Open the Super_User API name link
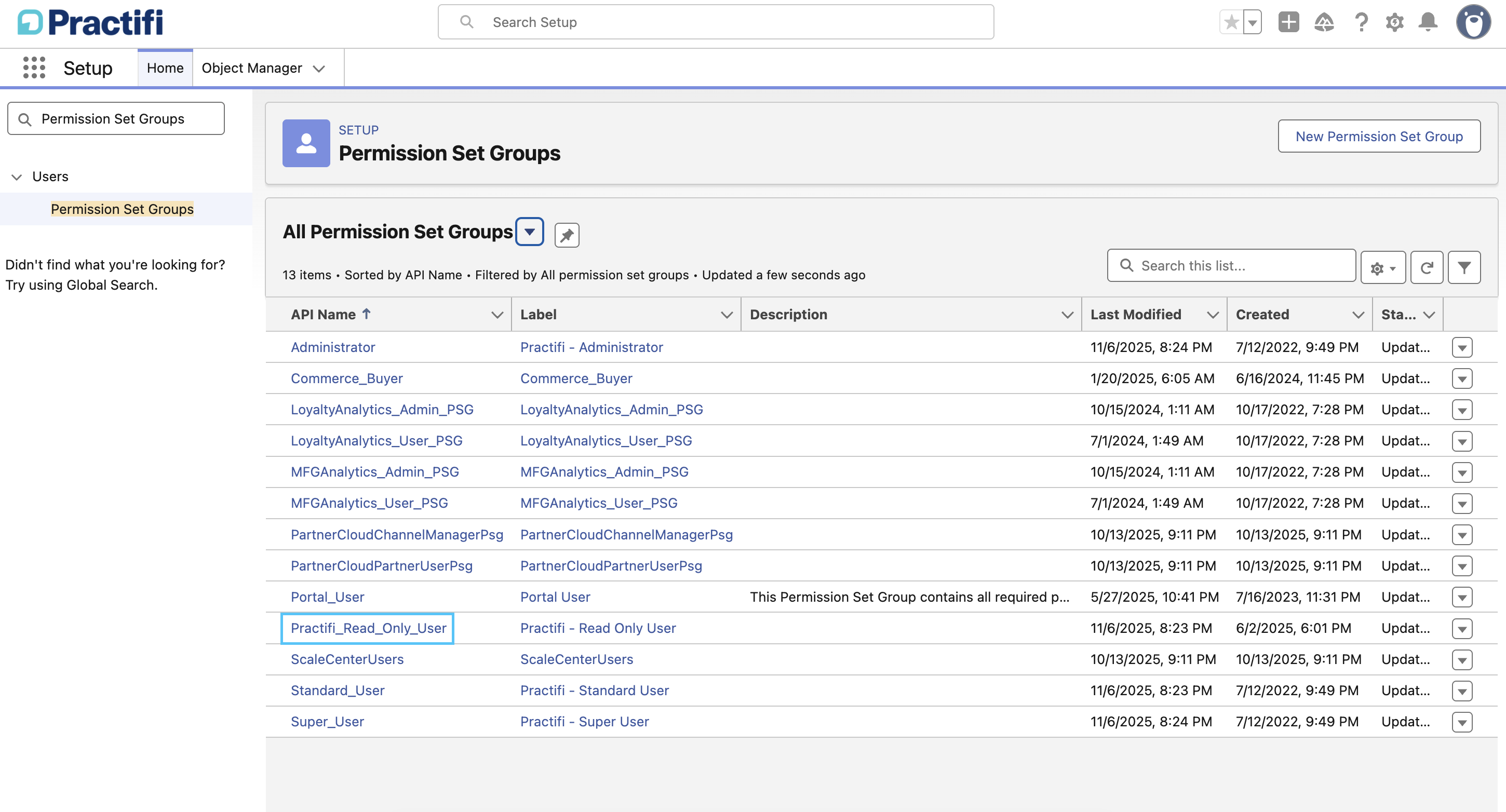The image size is (1506, 812). [327, 721]
